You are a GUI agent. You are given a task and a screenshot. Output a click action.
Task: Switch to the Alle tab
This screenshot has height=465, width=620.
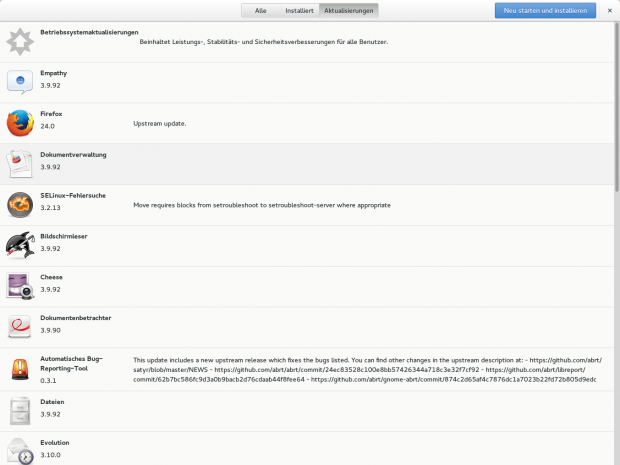click(260, 10)
